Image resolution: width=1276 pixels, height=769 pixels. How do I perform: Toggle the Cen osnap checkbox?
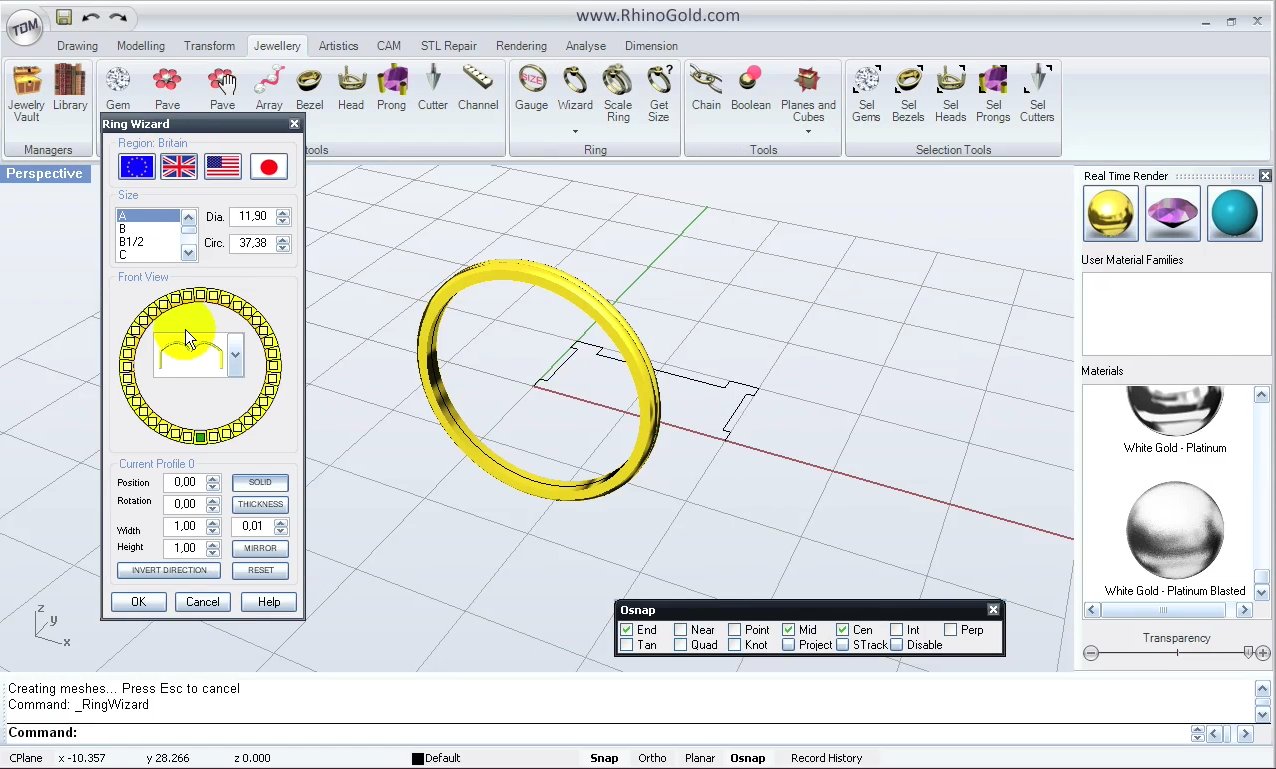843,630
